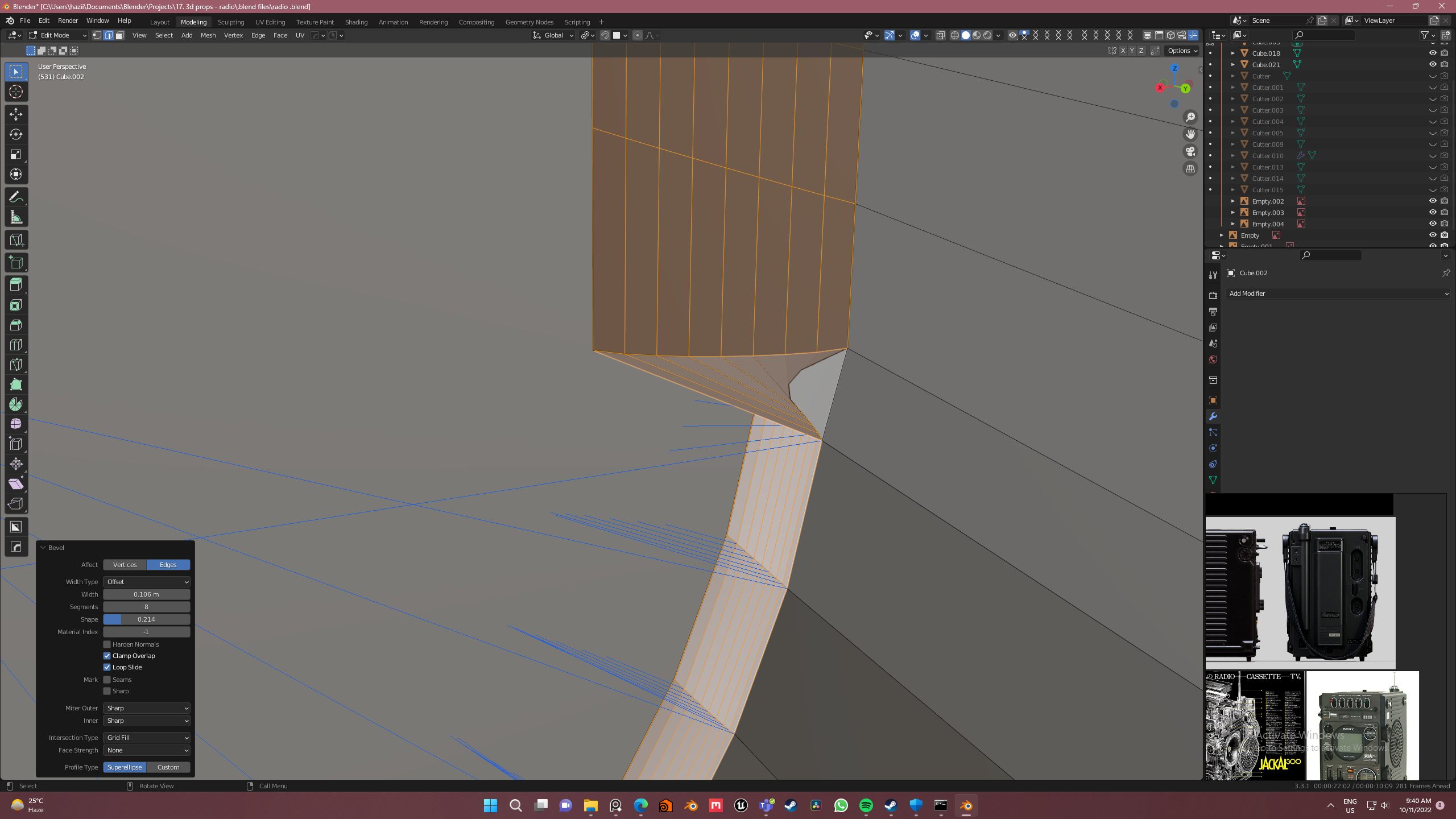Expand the Cube.021 outliner entry
This screenshot has height=819, width=1456.
(1233, 64)
